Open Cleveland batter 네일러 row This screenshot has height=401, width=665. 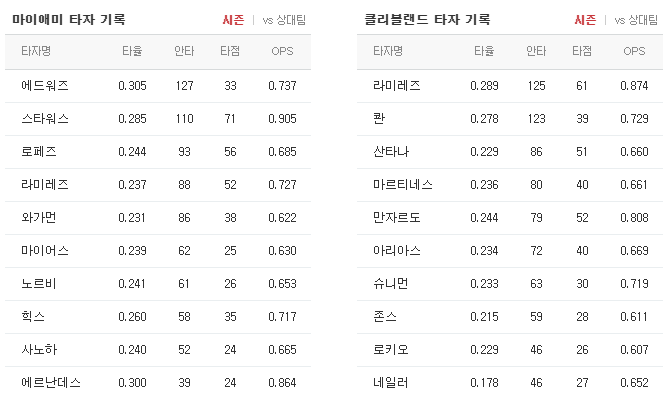pyautogui.click(x=510, y=383)
